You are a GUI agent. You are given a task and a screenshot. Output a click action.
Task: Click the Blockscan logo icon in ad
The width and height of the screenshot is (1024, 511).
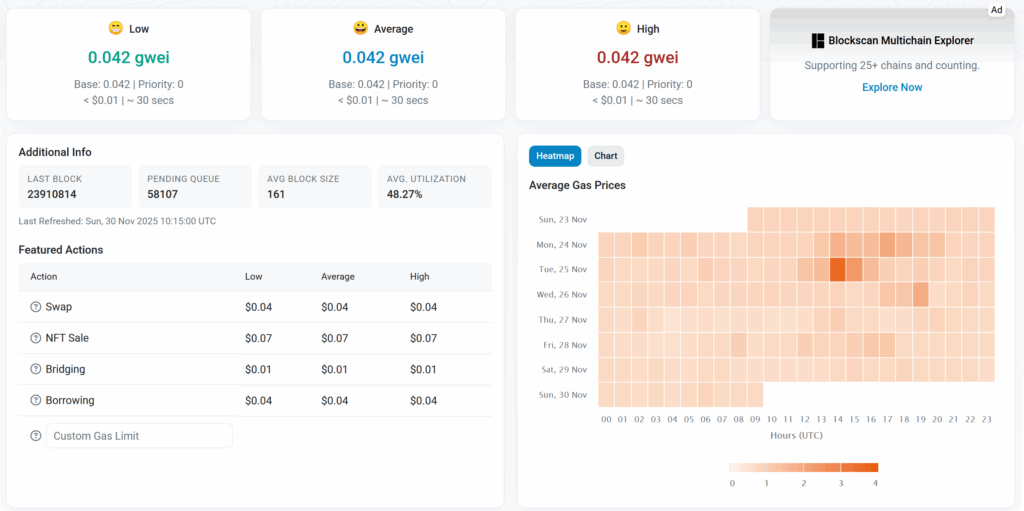coord(818,41)
